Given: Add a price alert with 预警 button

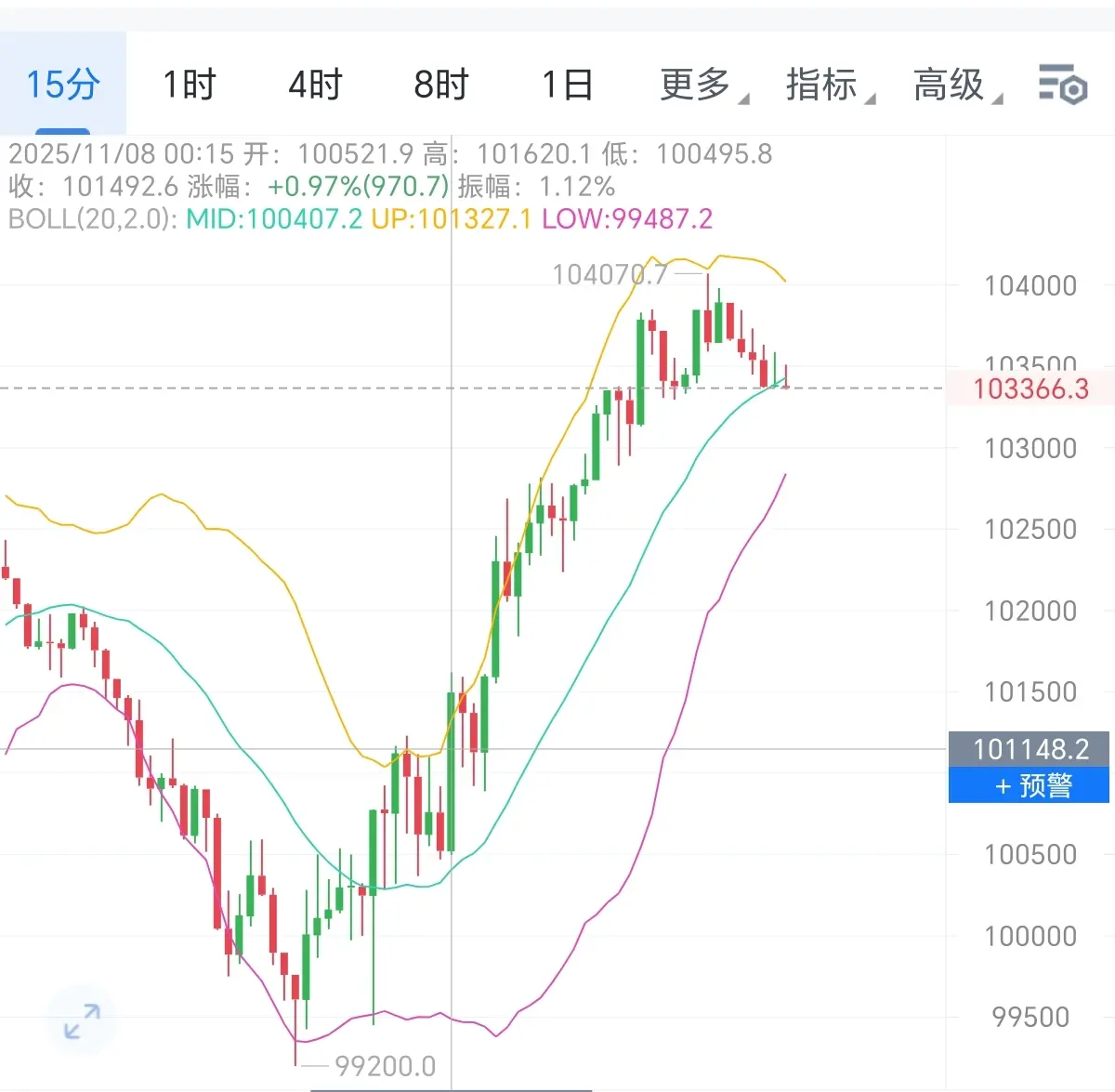Looking at the screenshot, I should click(x=1029, y=786).
